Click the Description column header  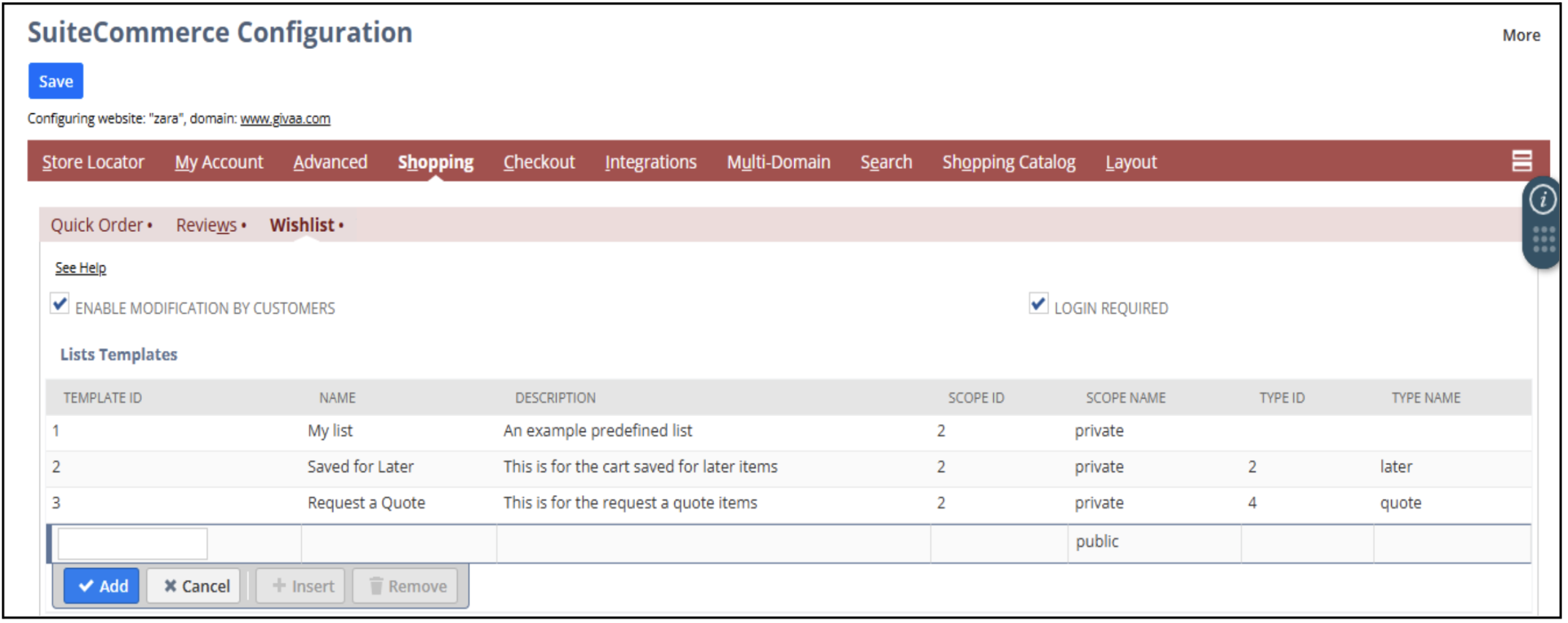(555, 399)
